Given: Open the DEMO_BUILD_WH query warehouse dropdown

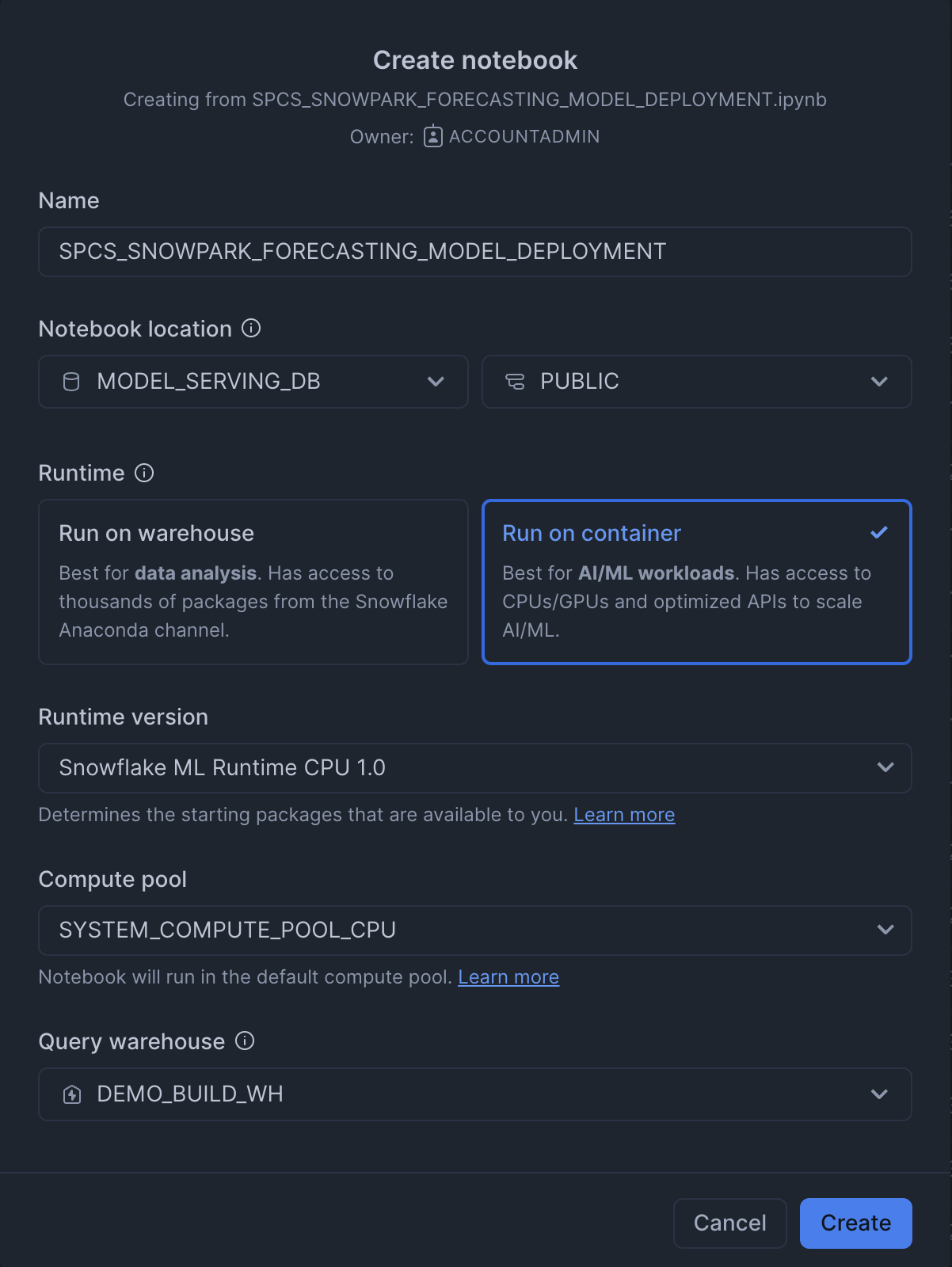Looking at the screenshot, I should (x=474, y=1094).
